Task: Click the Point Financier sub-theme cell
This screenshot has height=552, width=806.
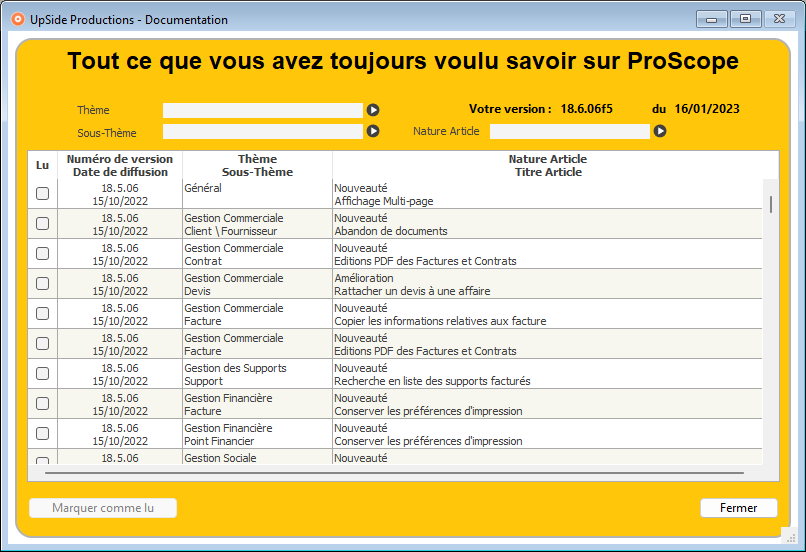Action: pyautogui.click(x=219, y=441)
